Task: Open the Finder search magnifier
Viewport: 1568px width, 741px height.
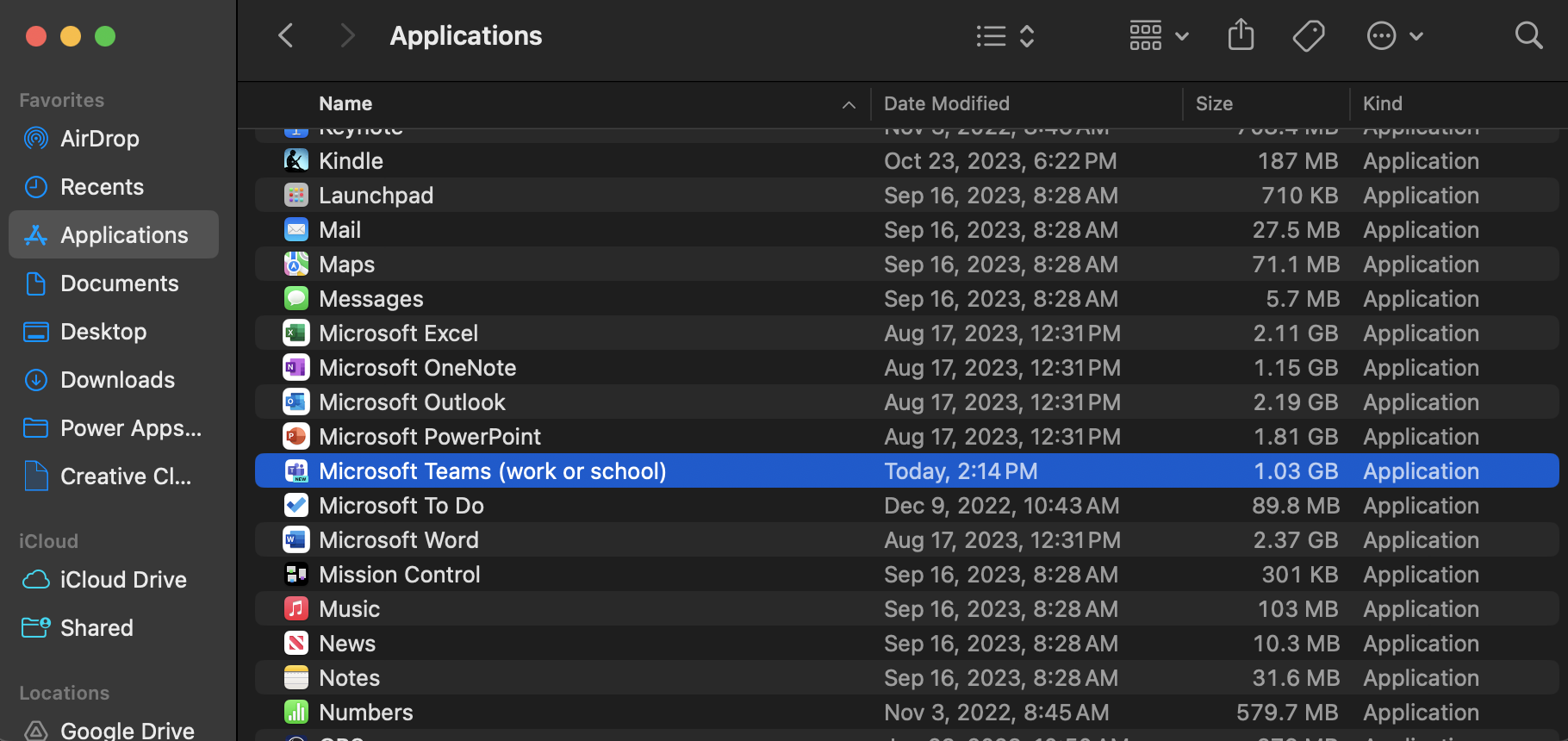Action: pyautogui.click(x=1528, y=35)
